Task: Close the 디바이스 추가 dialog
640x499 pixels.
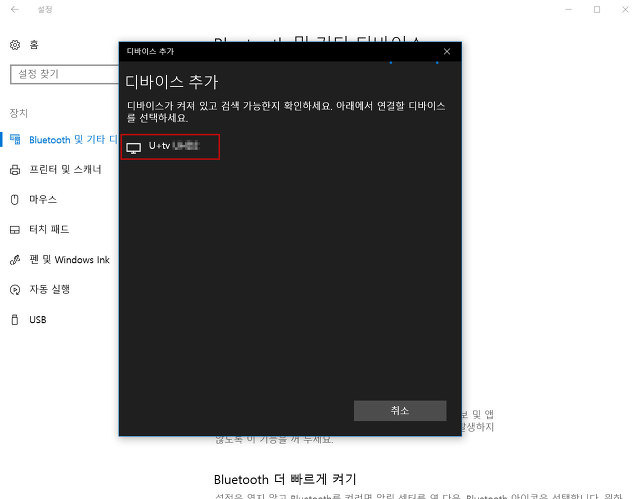Action: (x=447, y=51)
